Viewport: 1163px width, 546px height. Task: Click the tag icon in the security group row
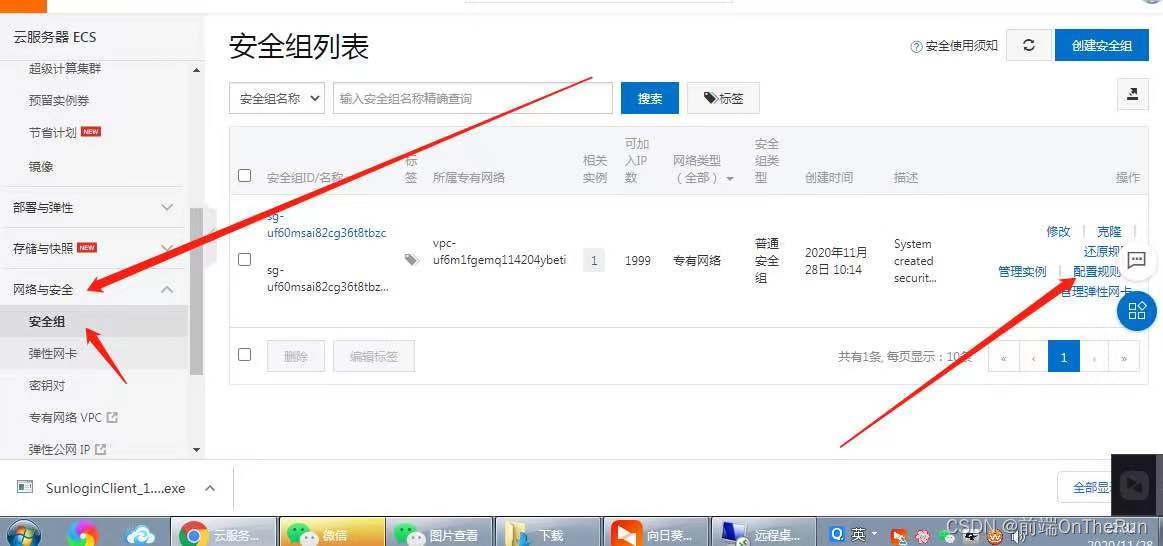coord(411,260)
